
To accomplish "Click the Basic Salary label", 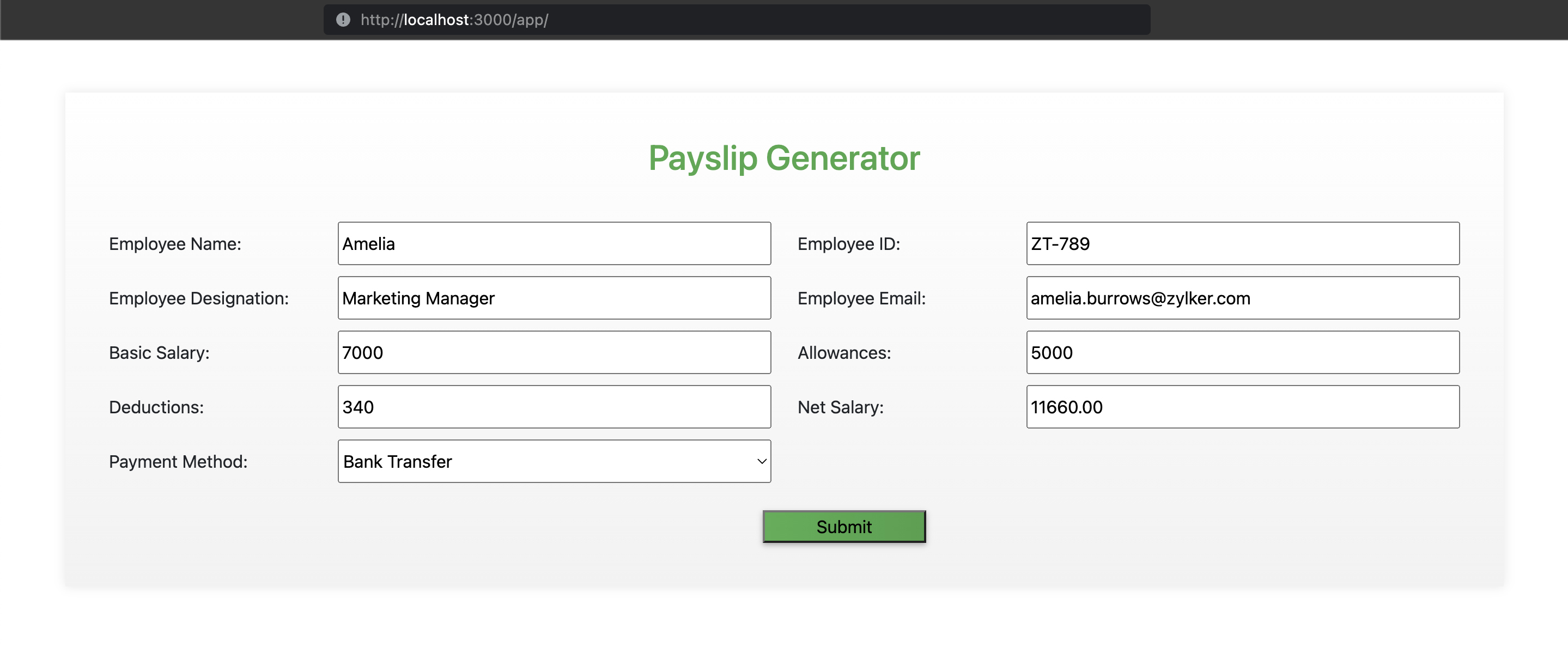I will [160, 353].
